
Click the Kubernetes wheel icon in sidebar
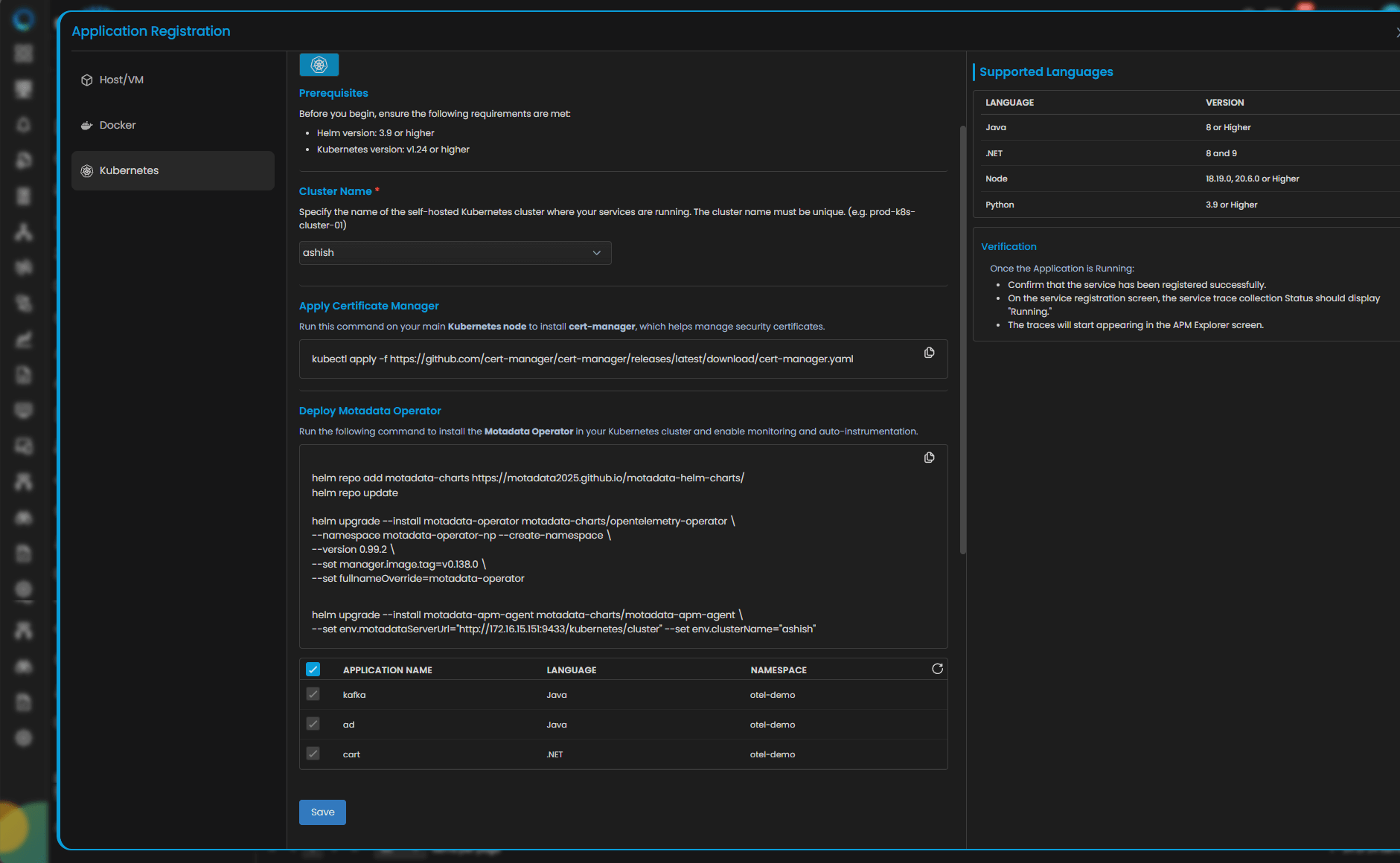pos(86,171)
